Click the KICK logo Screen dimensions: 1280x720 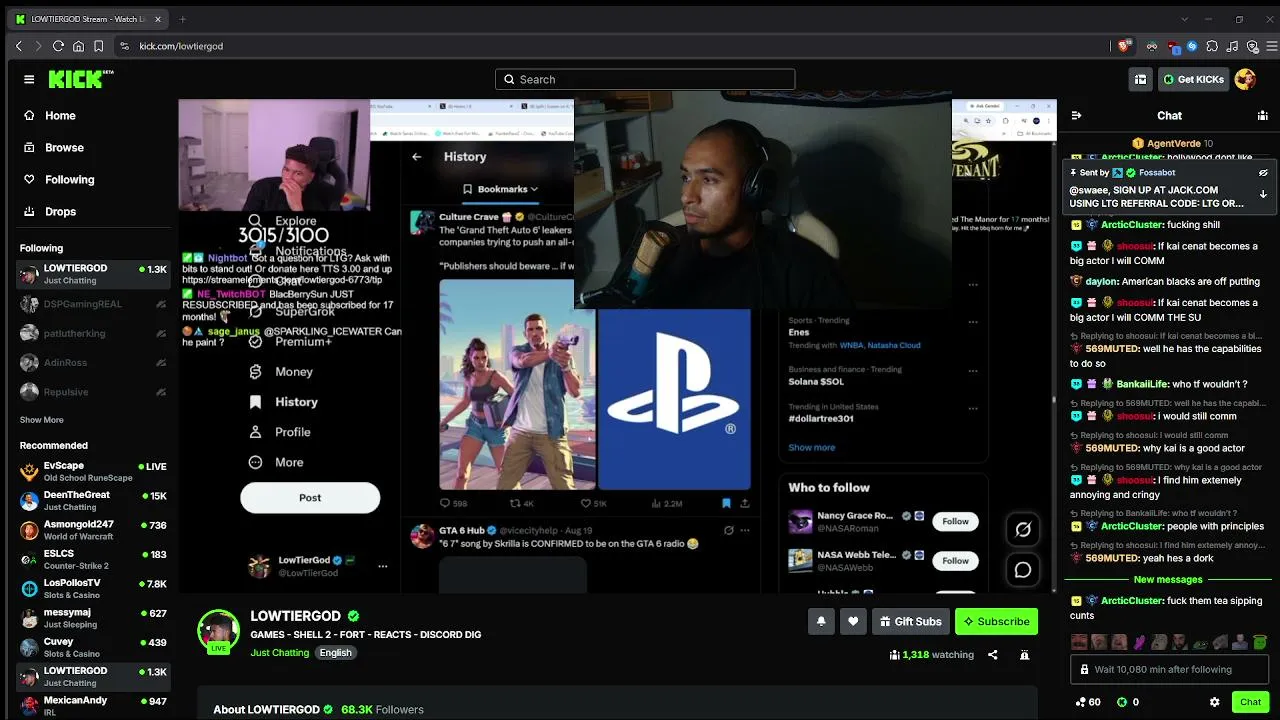point(81,79)
